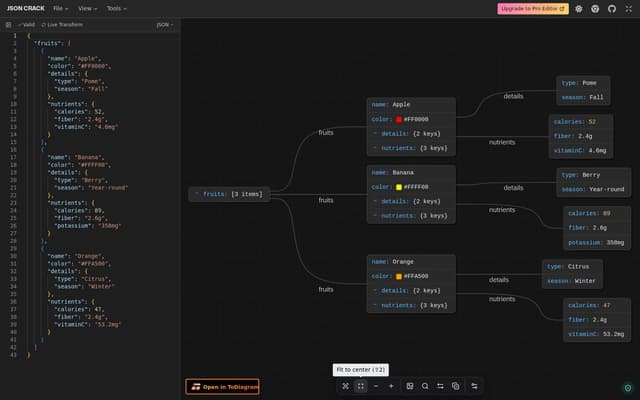The image size is (640, 400).
Task: Collapse nutrients row in Orange node
Action: [375, 305]
